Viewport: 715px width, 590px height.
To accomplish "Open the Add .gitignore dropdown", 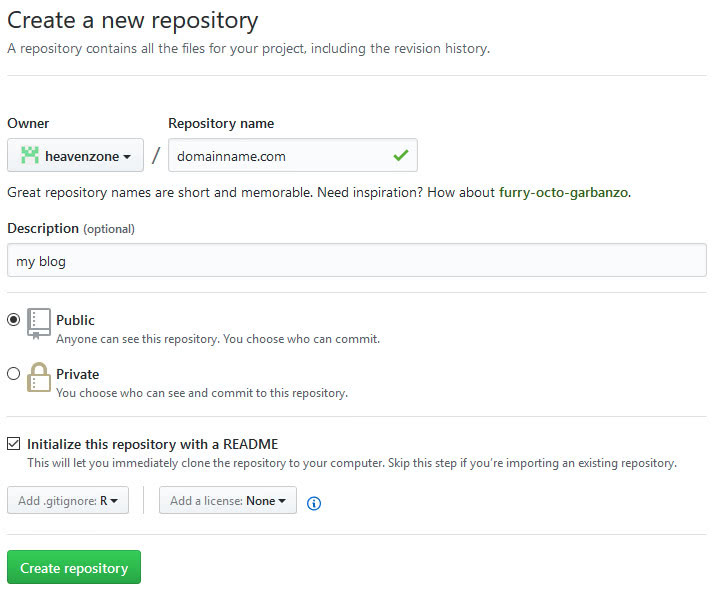I will coord(68,501).
